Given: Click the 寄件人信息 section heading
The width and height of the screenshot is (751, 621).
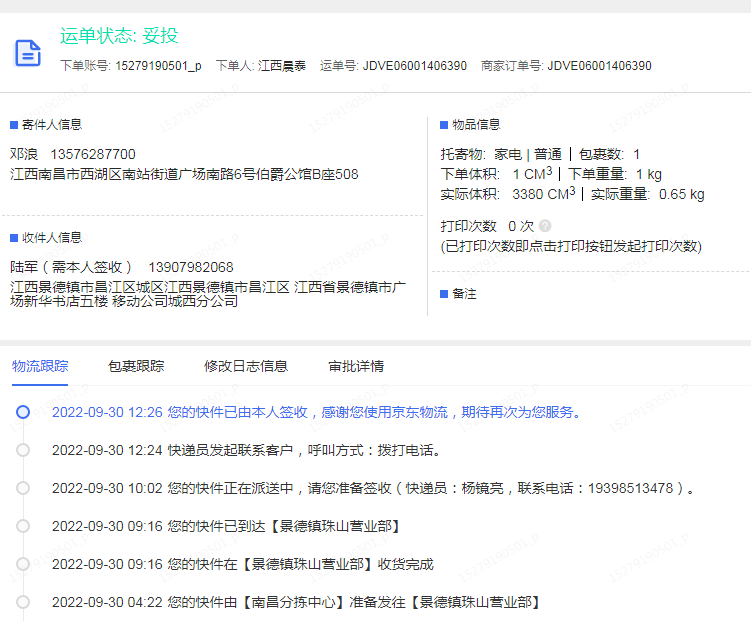Looking at the screenshot, I should [52, 125].
